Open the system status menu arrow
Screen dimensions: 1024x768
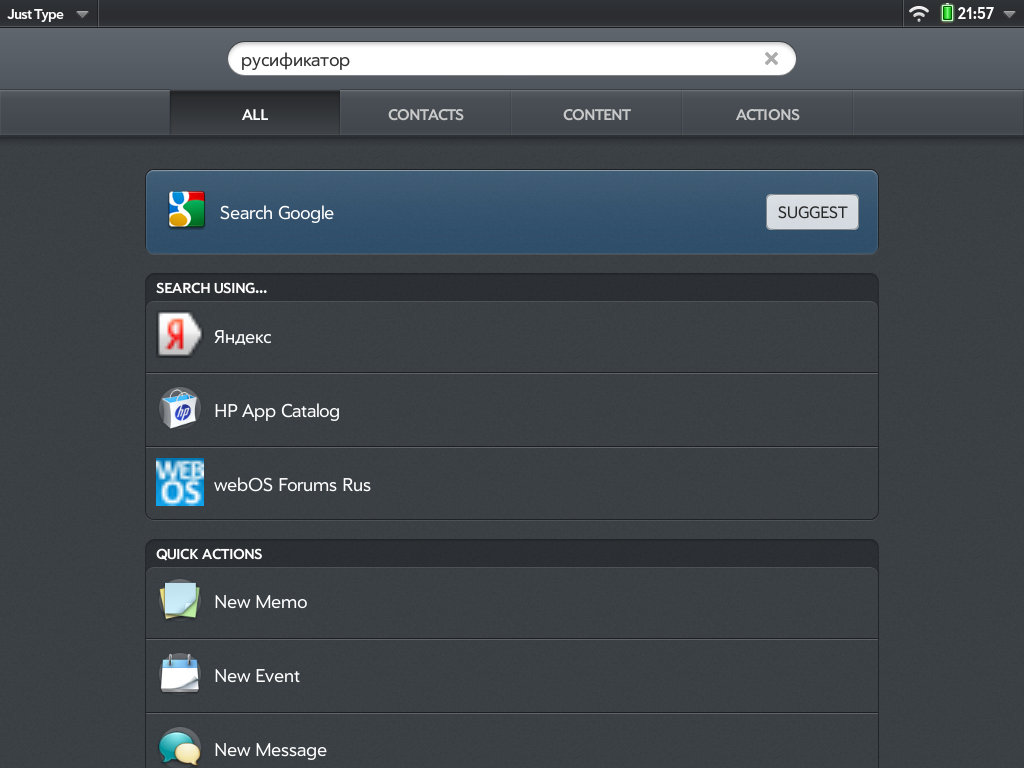point(1010,14)
